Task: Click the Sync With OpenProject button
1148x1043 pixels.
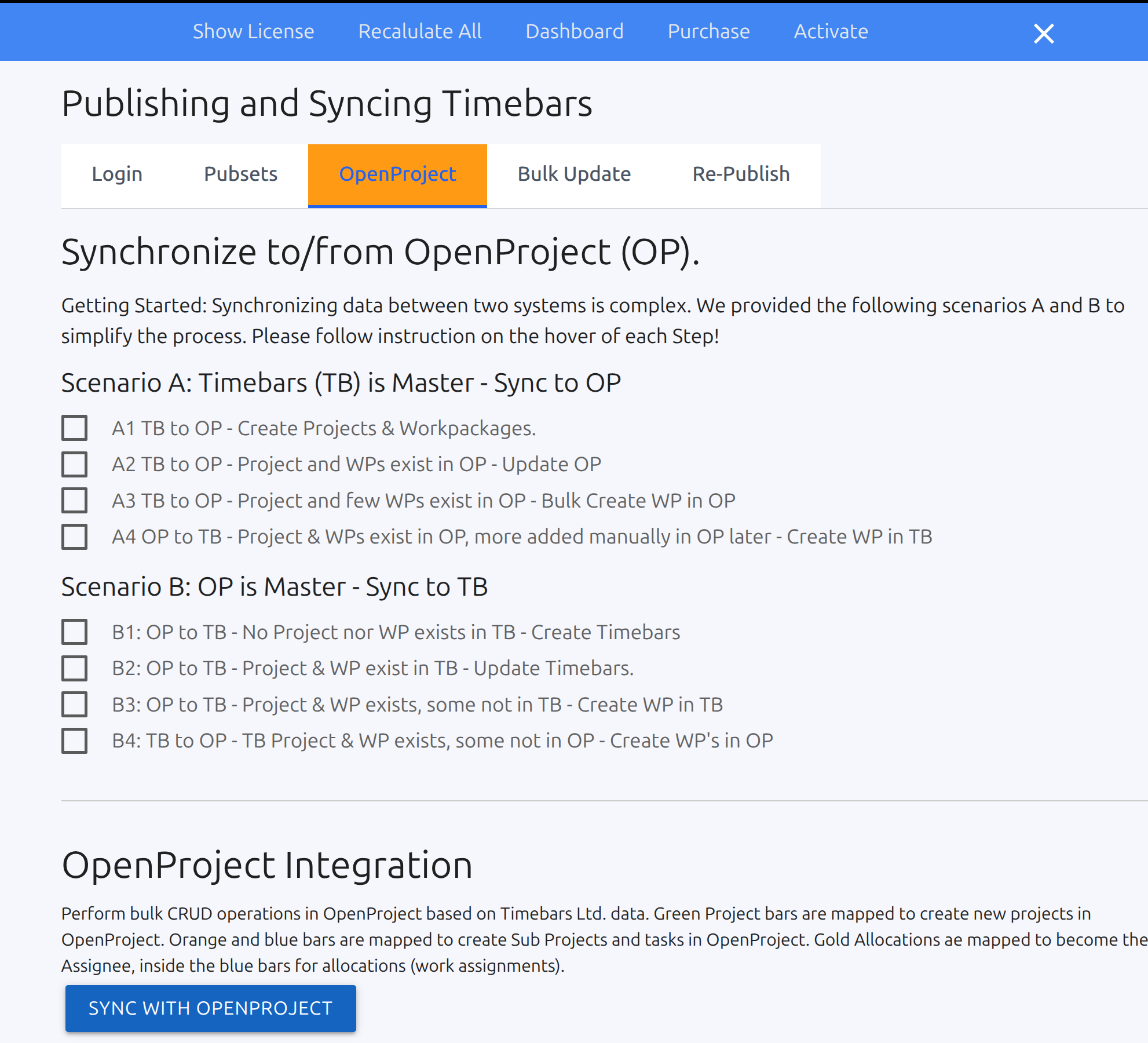Action: click(210, 1008)
